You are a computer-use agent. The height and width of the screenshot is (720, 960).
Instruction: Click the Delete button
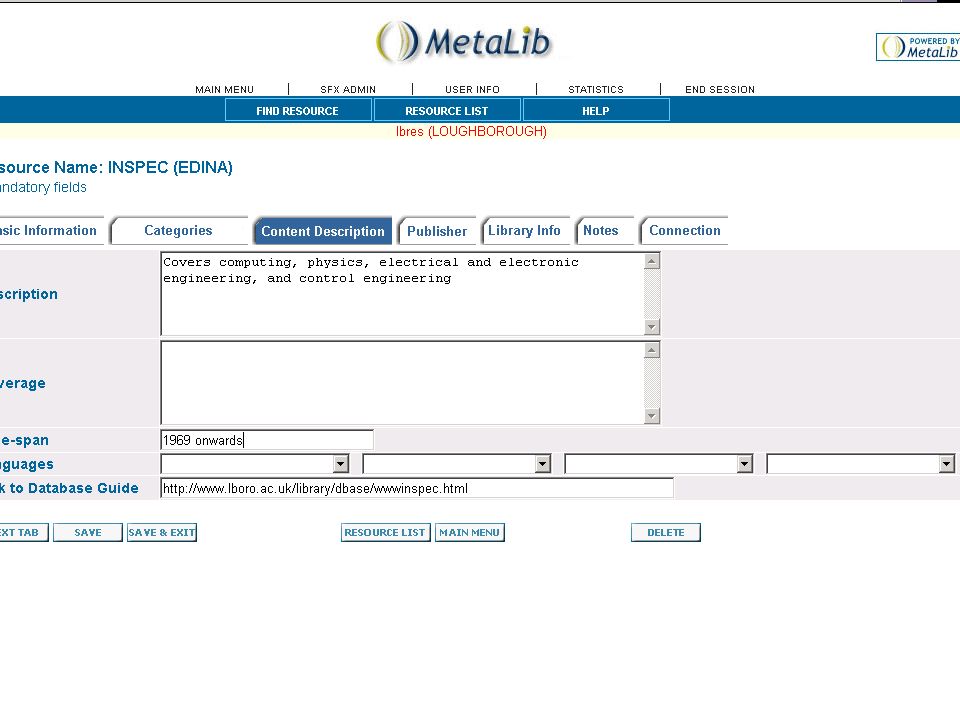[x=666, y=533]
